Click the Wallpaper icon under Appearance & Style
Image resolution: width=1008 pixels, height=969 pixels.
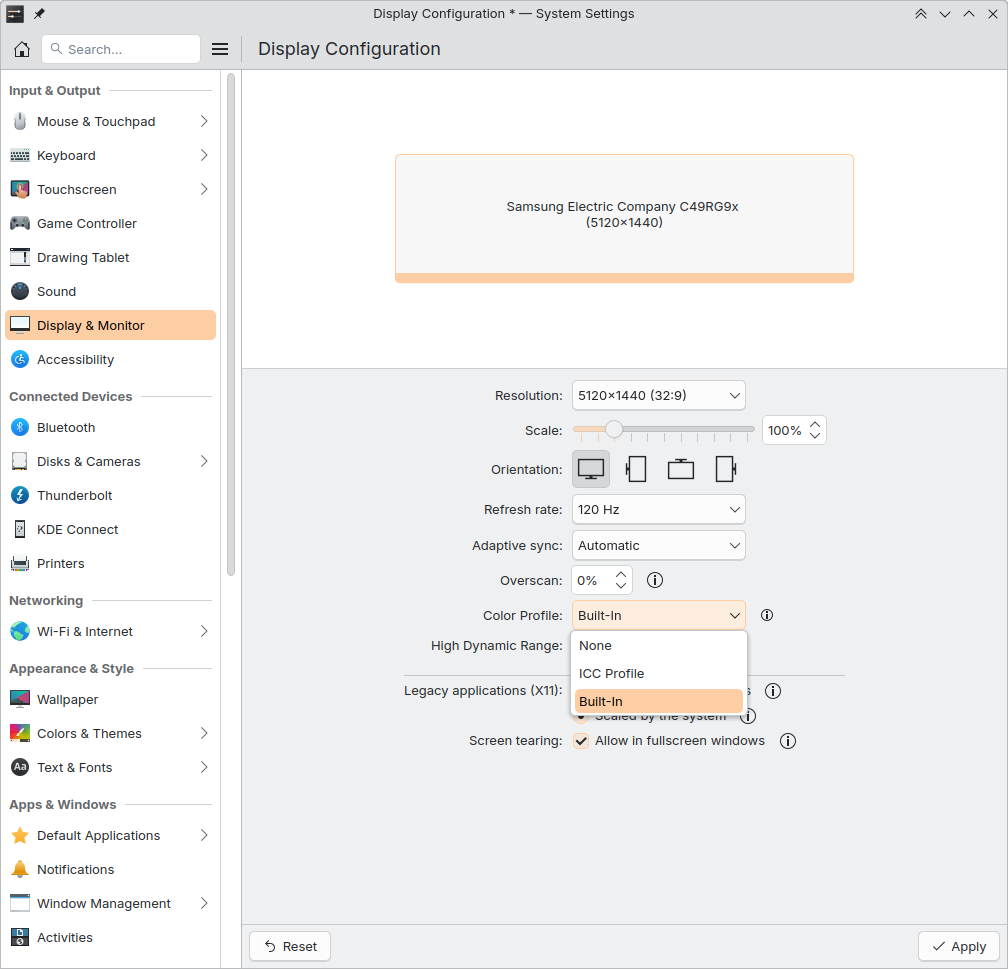click(21, 699)
